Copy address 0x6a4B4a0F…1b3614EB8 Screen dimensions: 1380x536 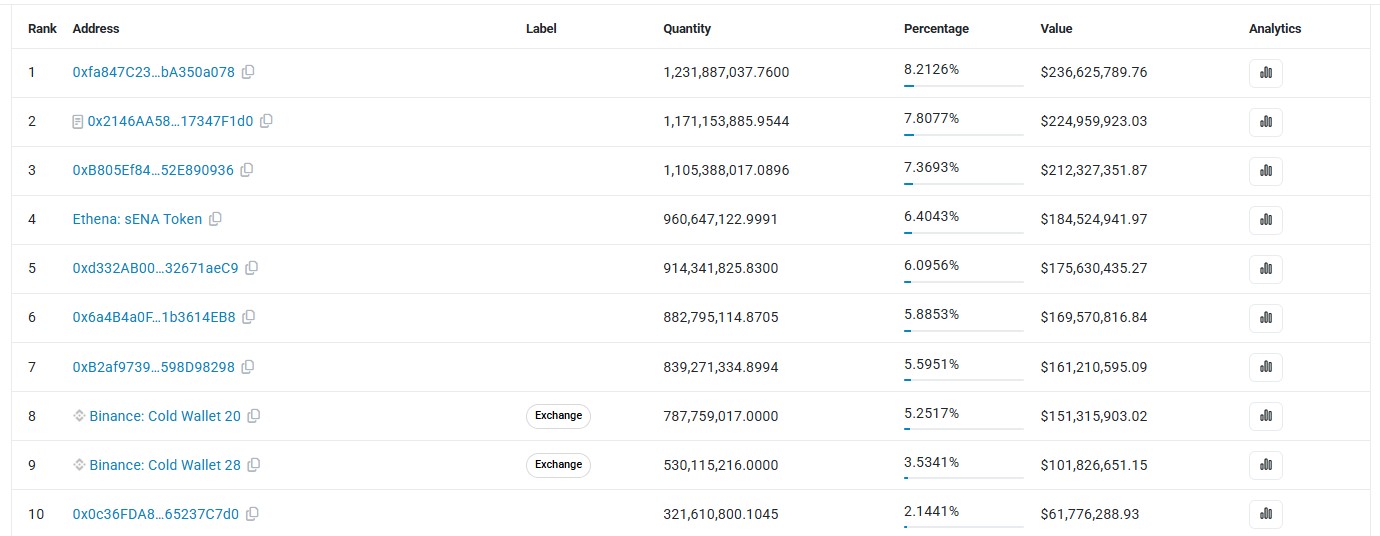(x=249, y=317)
